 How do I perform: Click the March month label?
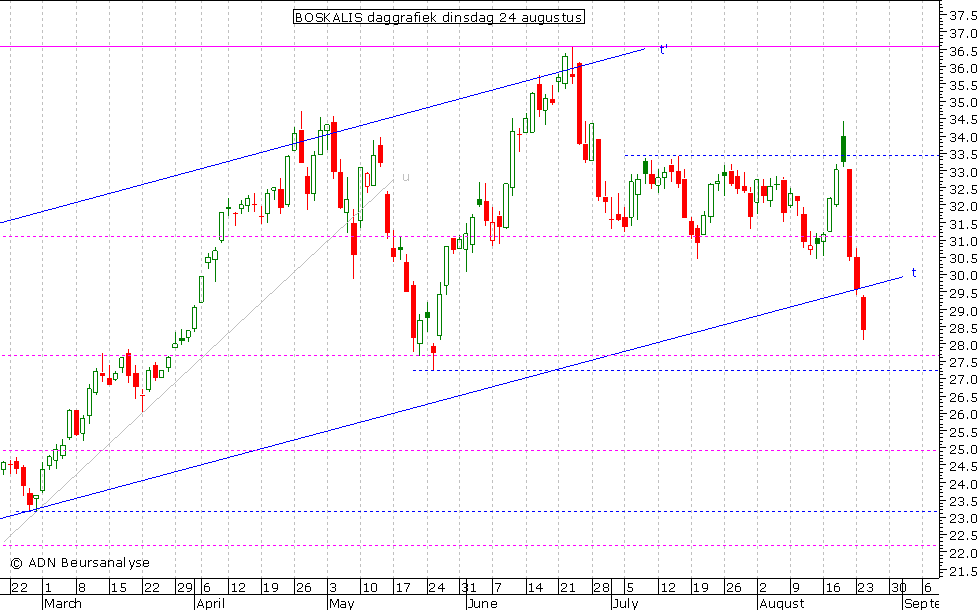pyautogui.click(x=62, y=603)
